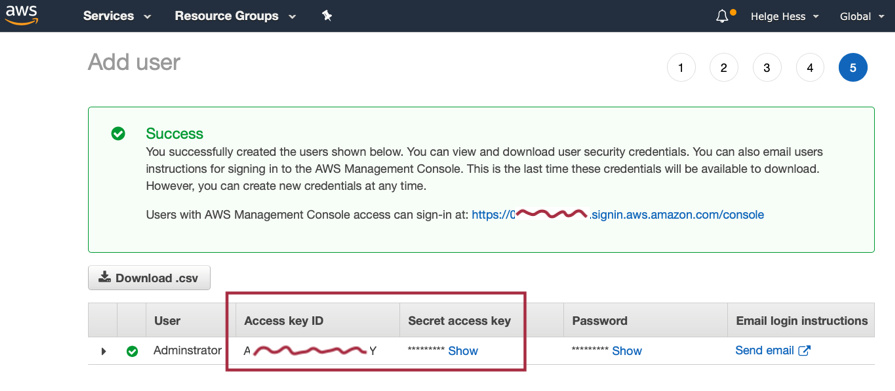Expand the Adminstrator user row triangle
This screenshot has height=391, width=895.
103,351
